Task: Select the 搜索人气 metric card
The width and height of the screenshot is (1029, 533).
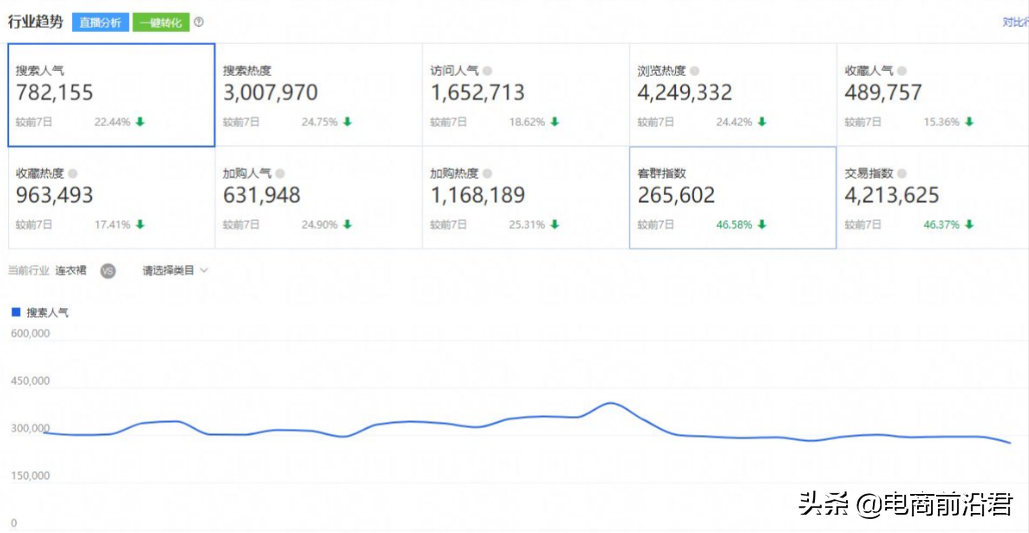Action: pyautogui.click(x=111, y=95)
